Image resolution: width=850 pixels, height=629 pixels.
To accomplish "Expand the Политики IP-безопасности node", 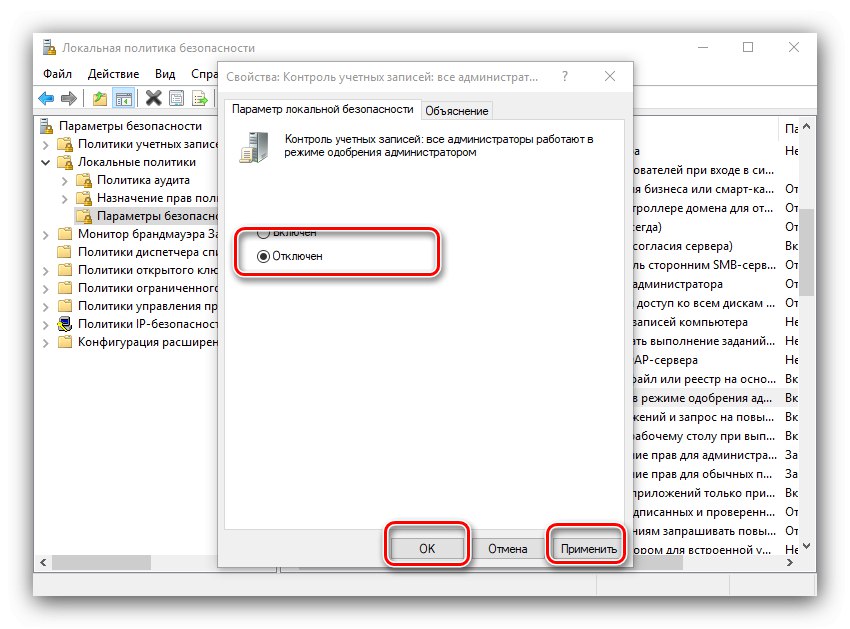I will point(46,325).
